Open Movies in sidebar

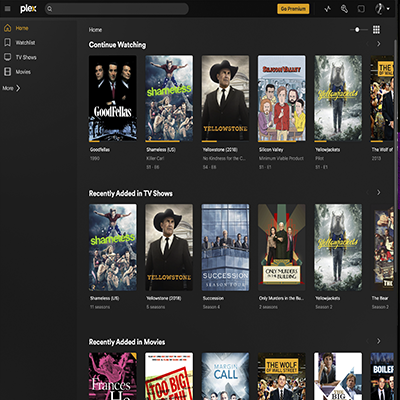tap(23, 72)
